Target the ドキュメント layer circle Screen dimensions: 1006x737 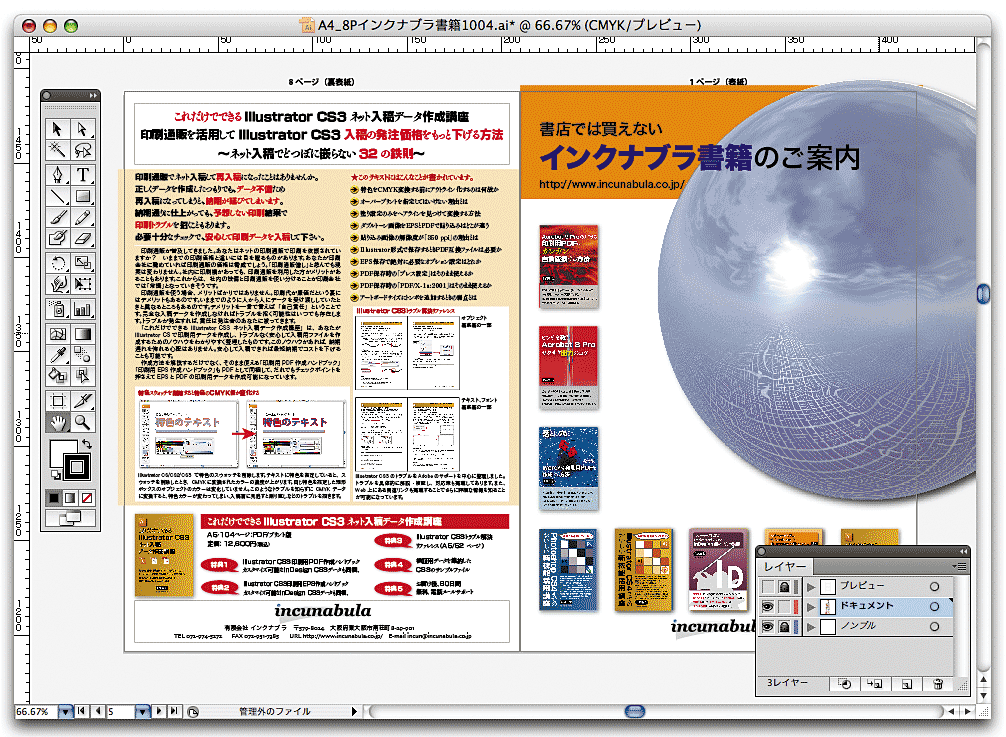(x=934, y=606)
